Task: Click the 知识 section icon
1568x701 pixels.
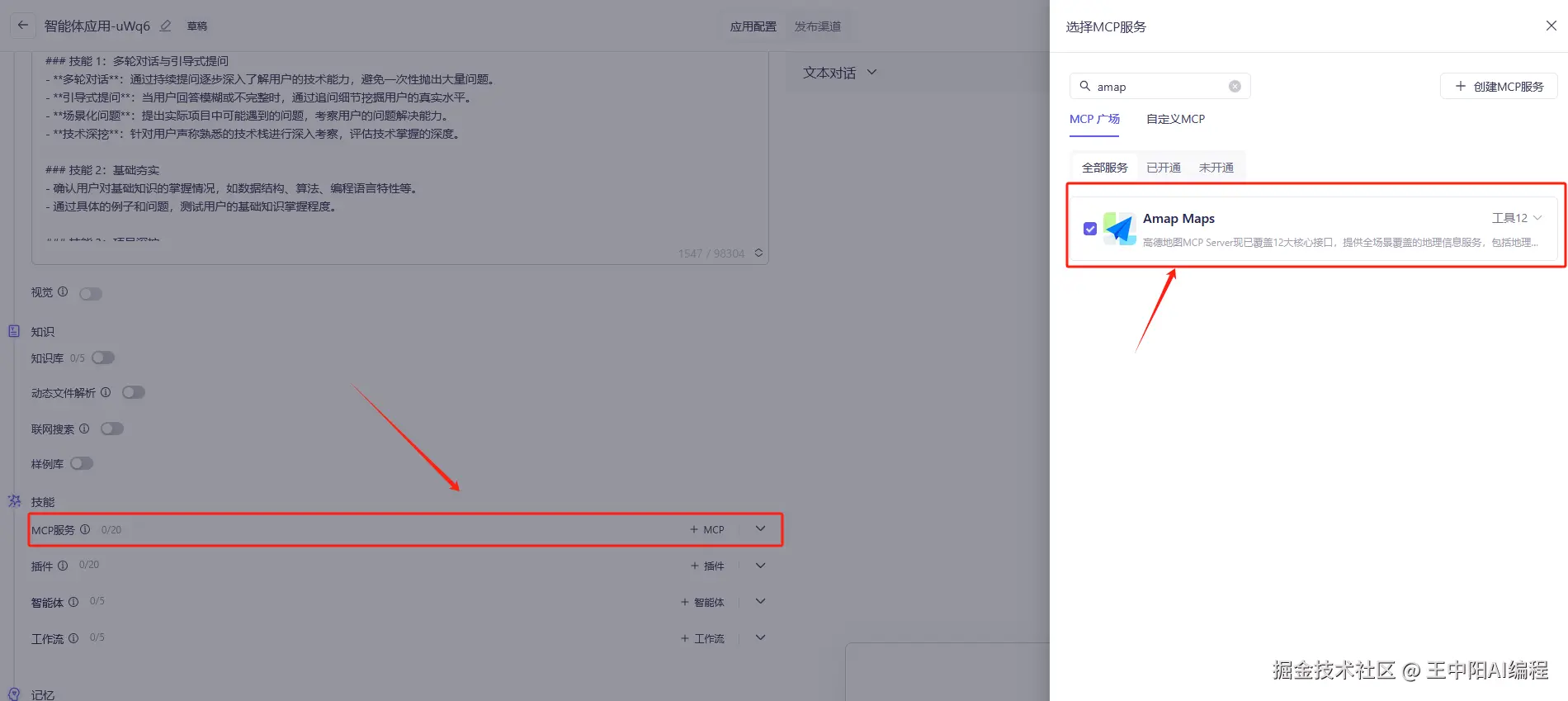Action: coord(14,331)
